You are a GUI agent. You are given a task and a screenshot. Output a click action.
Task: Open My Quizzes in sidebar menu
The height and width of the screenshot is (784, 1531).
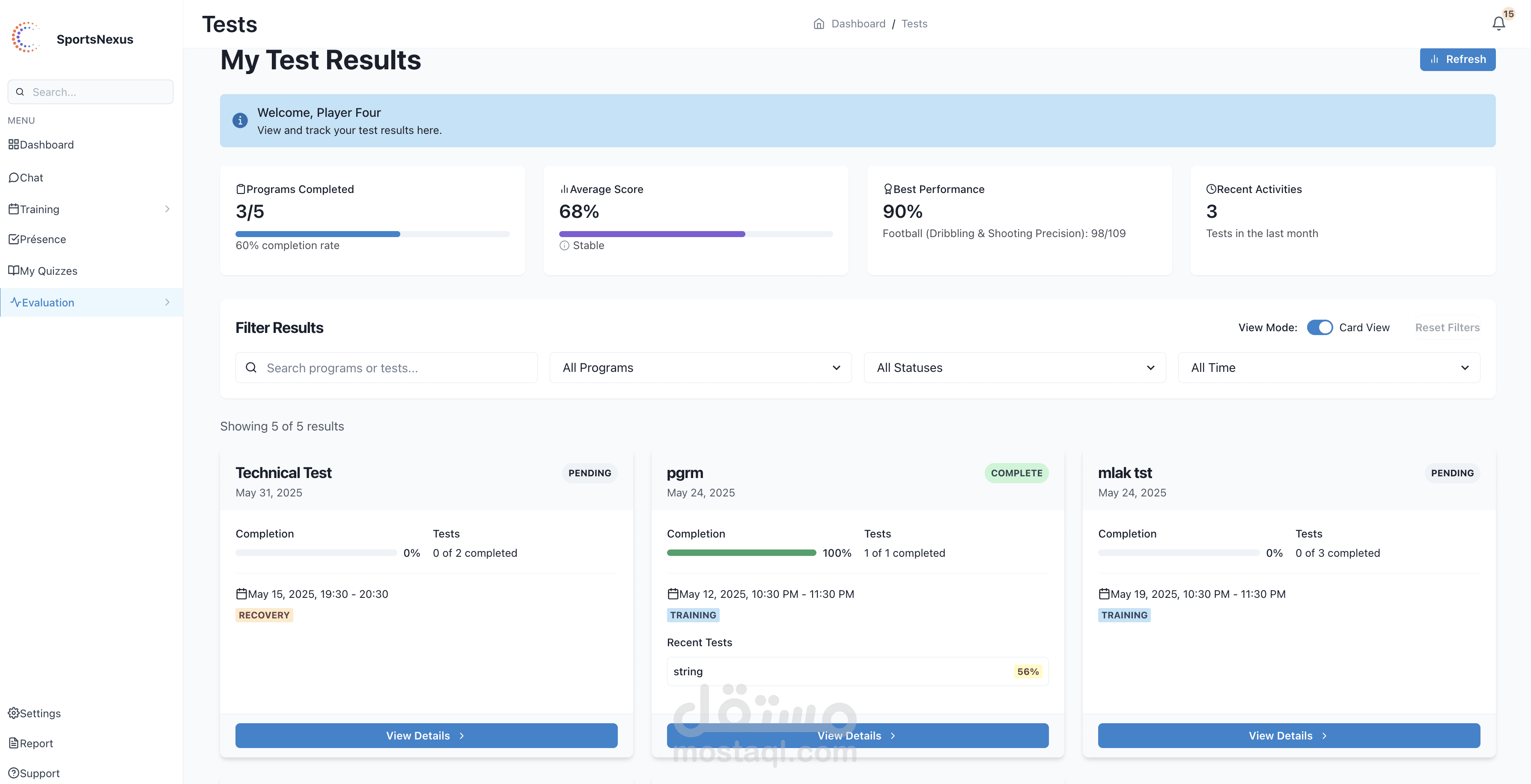[x=48, y=271]
